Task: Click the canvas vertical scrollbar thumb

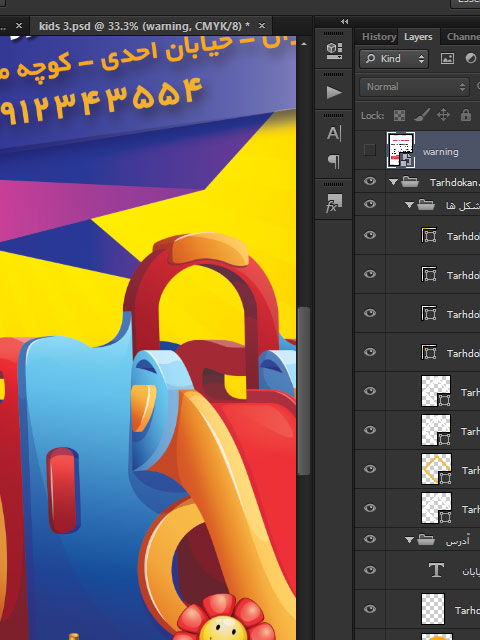Action: click(x=304, y=391)
